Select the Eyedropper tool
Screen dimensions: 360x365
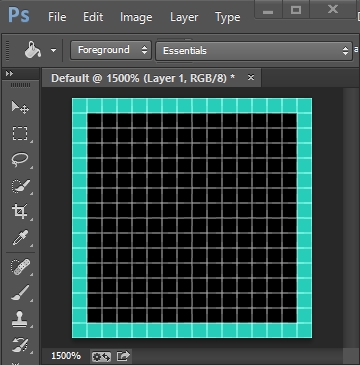[x=20, y=238]
